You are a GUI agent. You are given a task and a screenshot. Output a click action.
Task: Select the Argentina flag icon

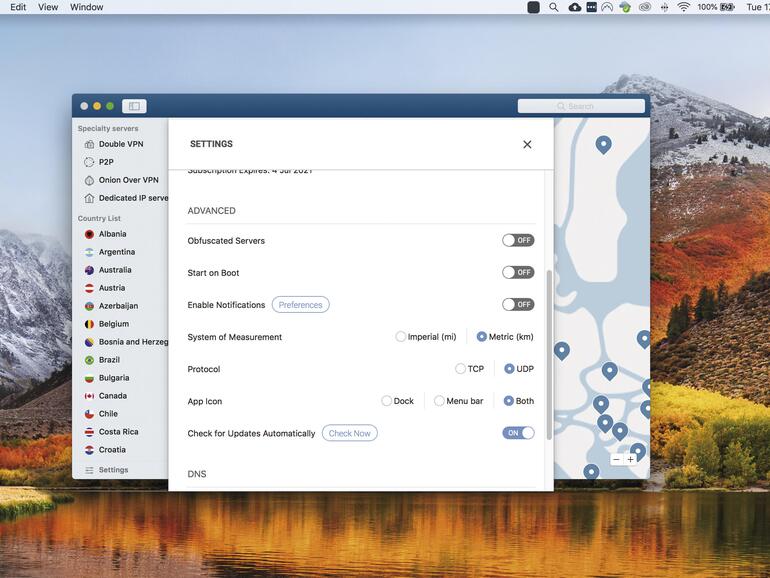coord(89,252)
